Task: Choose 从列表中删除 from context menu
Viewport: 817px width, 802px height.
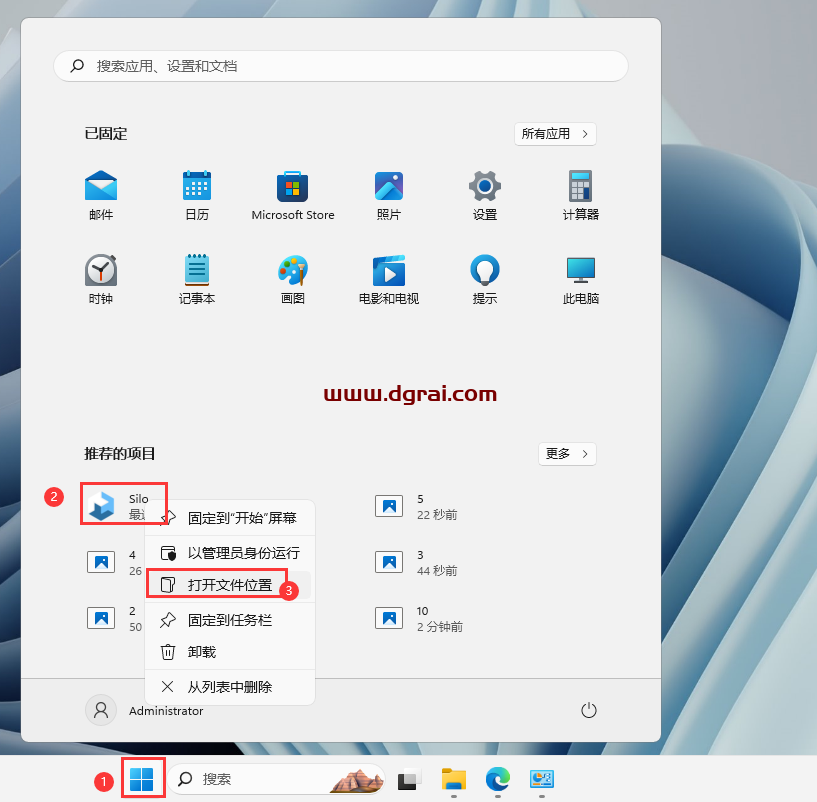Action: point(230,687)
